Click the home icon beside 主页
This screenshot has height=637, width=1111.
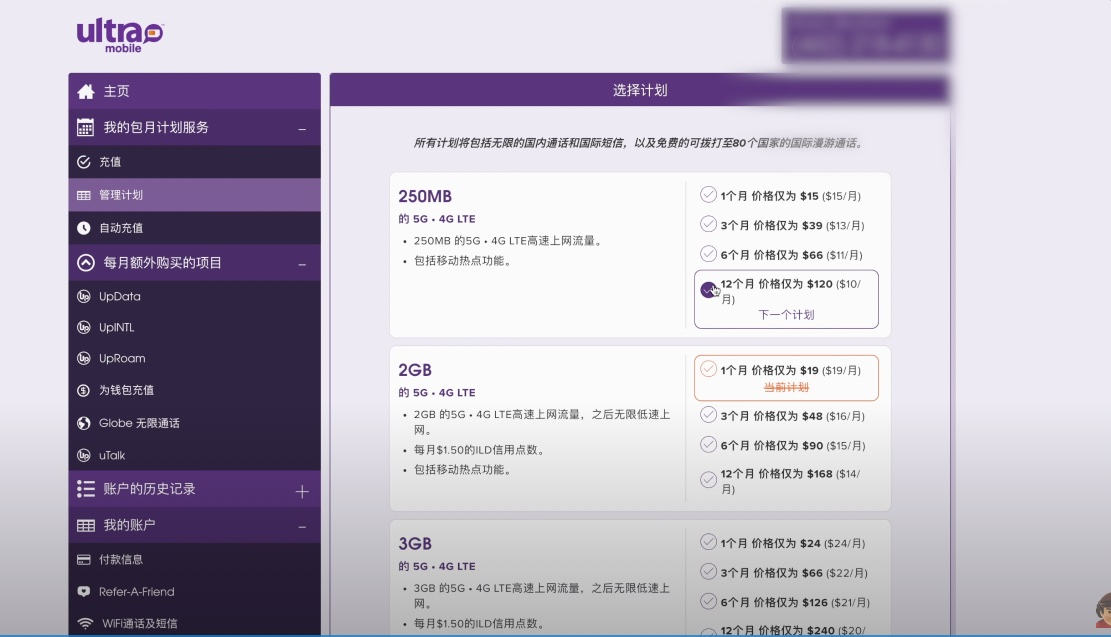[86, 91]
